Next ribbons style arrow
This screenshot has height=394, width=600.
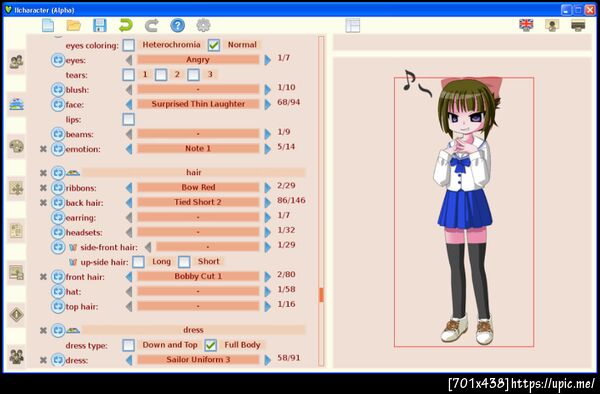click(267, 188)
